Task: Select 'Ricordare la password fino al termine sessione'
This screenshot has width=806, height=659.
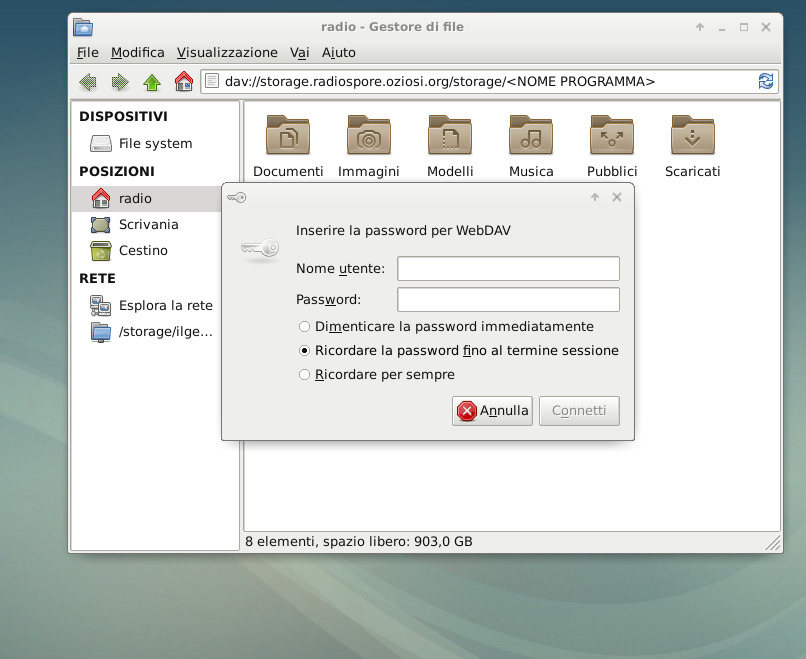Action: (305, 351)
